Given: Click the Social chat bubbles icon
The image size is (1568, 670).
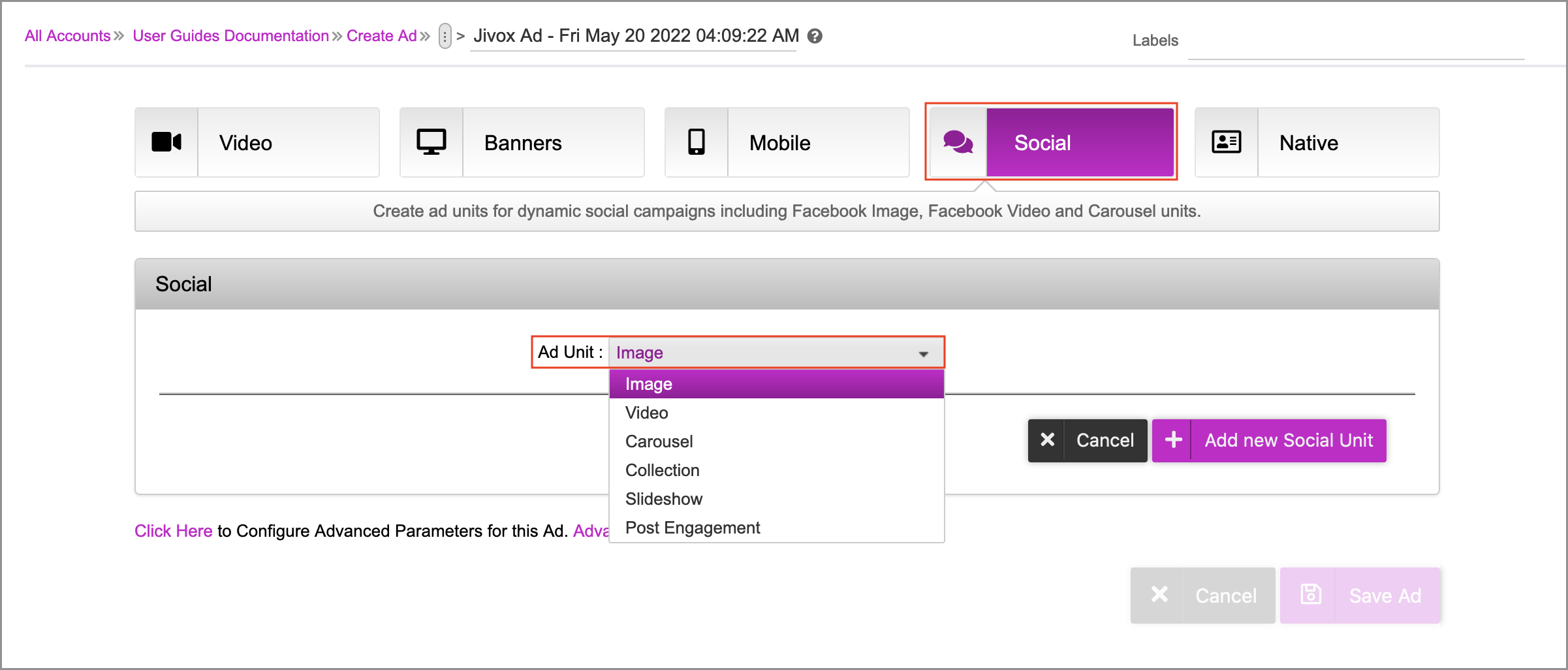Looking at the screenshot, I should coord(958,142).
